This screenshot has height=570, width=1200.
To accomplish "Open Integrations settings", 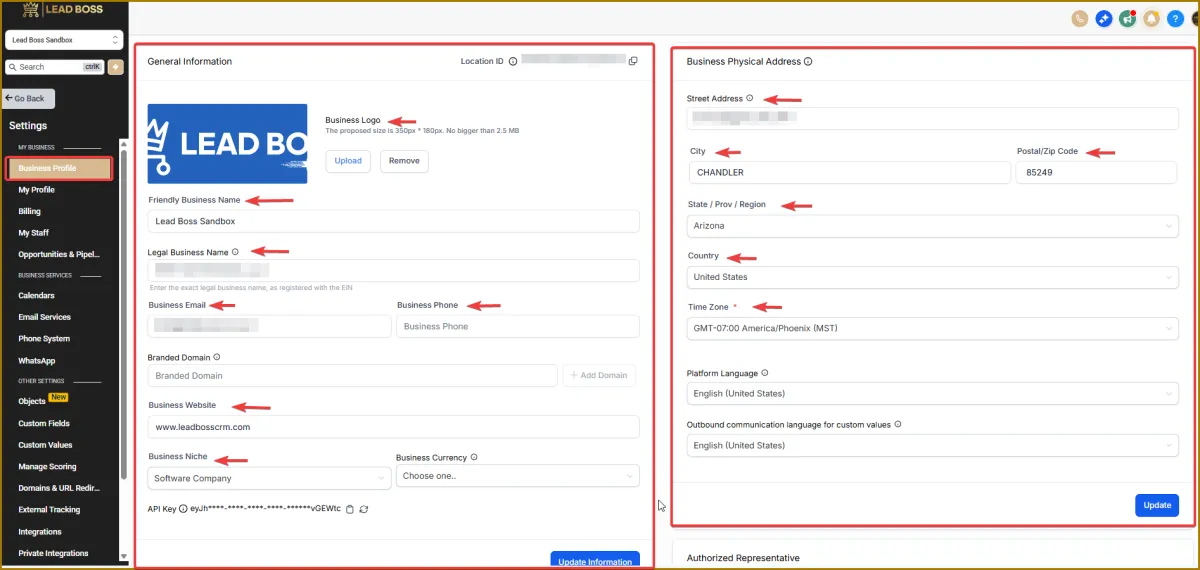I will (40, 532).
